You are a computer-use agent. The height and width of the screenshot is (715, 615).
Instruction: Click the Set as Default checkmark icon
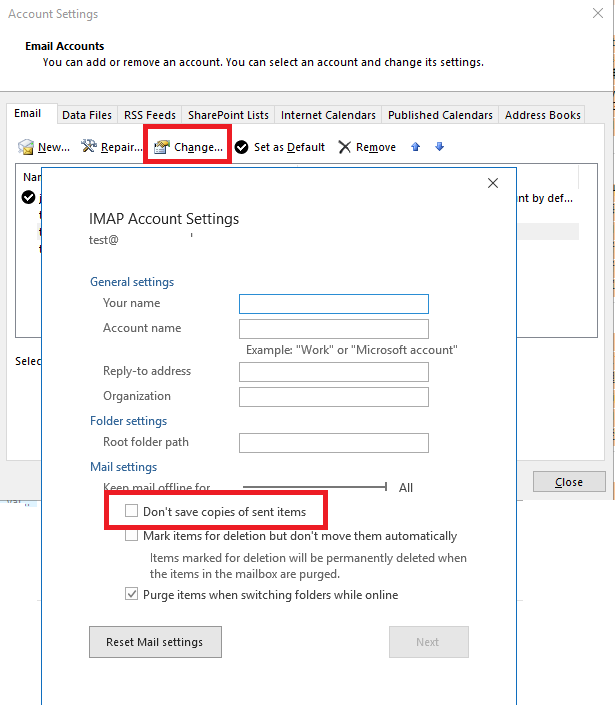click(x=242, y=147)
